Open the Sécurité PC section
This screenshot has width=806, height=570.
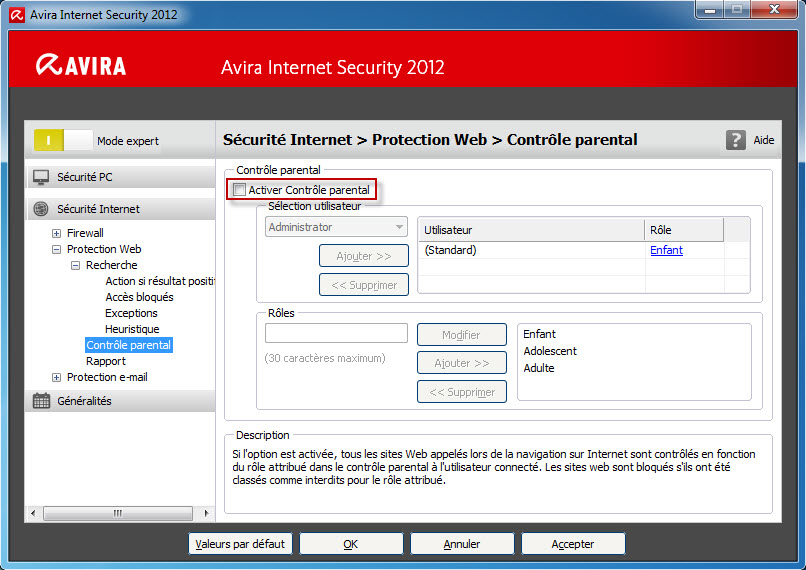pos(121,177)
